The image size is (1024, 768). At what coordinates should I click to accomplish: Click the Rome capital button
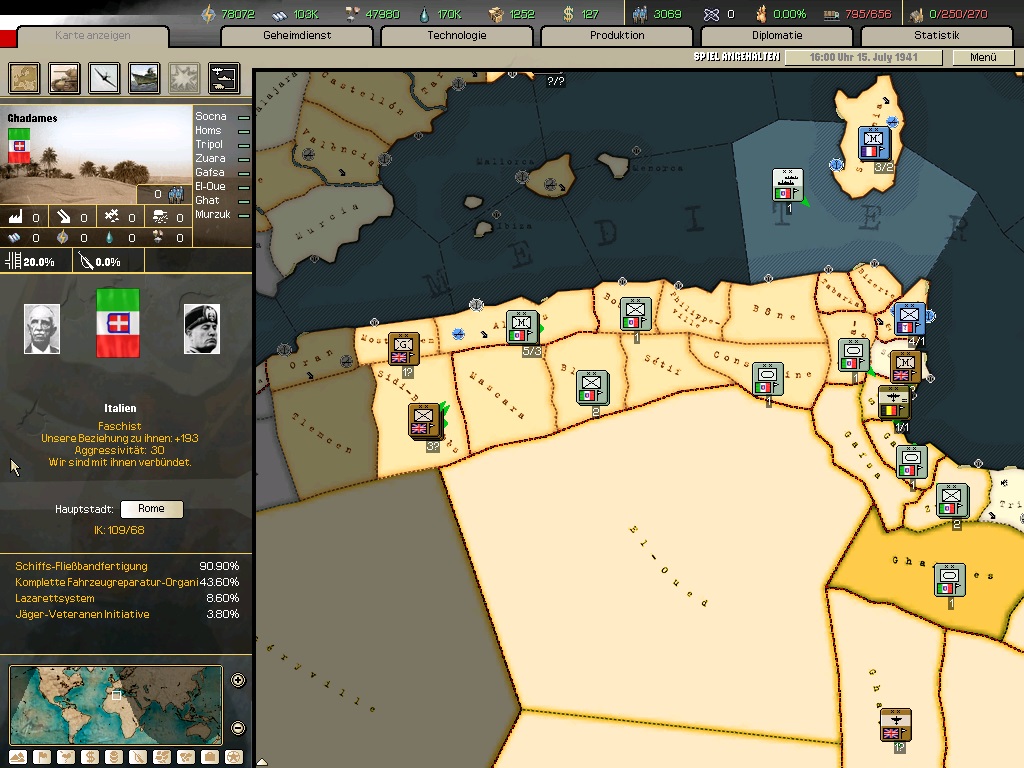(x=152, y=509)
